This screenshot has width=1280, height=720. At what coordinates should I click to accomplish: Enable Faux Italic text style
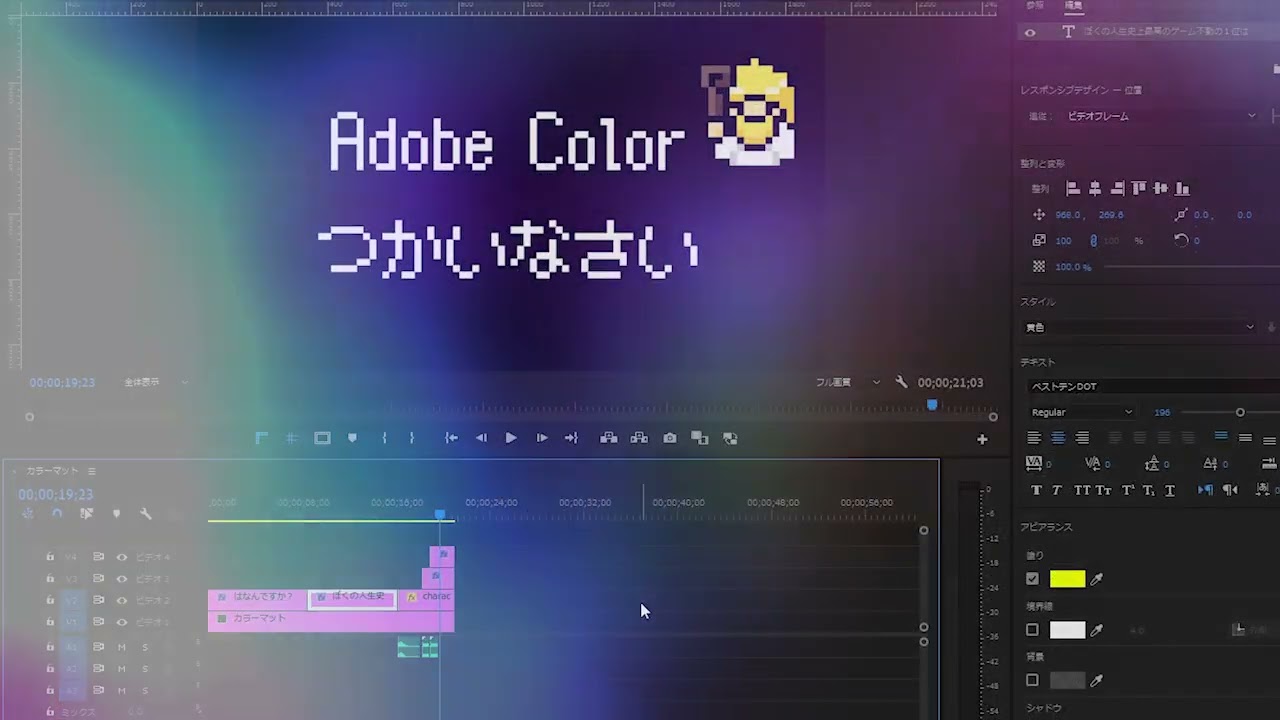(1057, 490)
